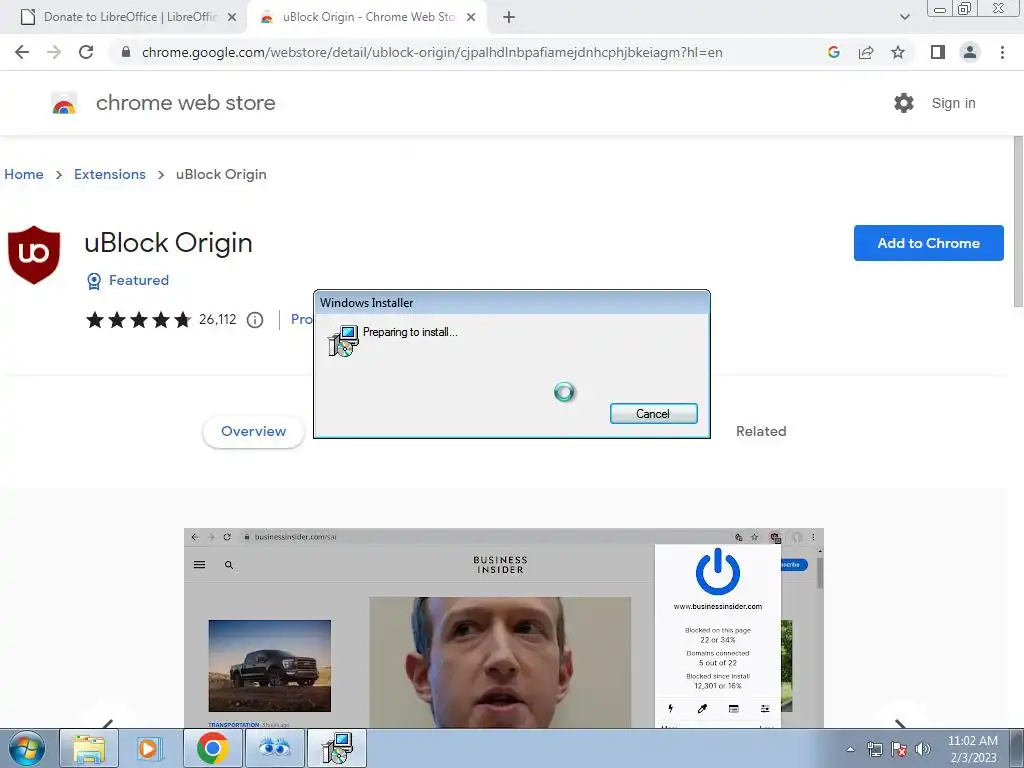
Task: Open Action Center flag icon
Action: pos(899,749)
